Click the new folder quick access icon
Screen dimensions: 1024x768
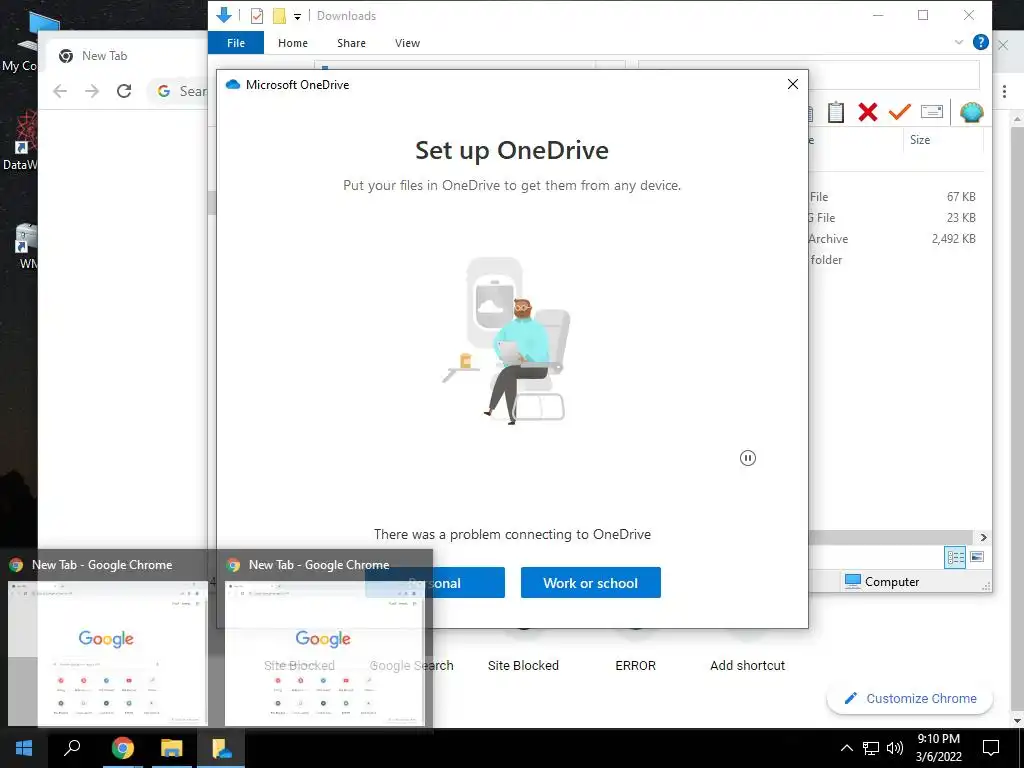[279, 16]
